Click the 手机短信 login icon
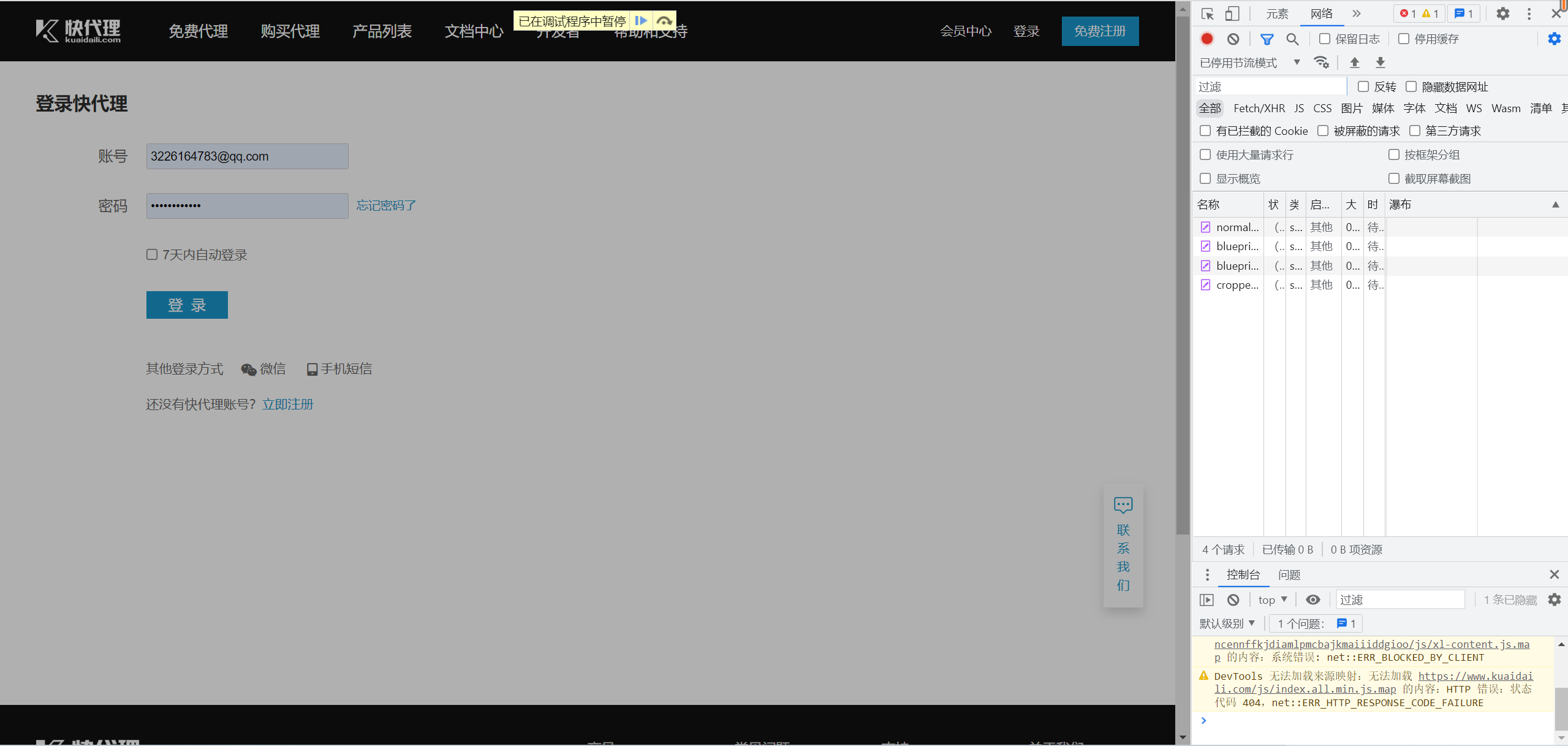1568x746 pixels. pos(312,369)
